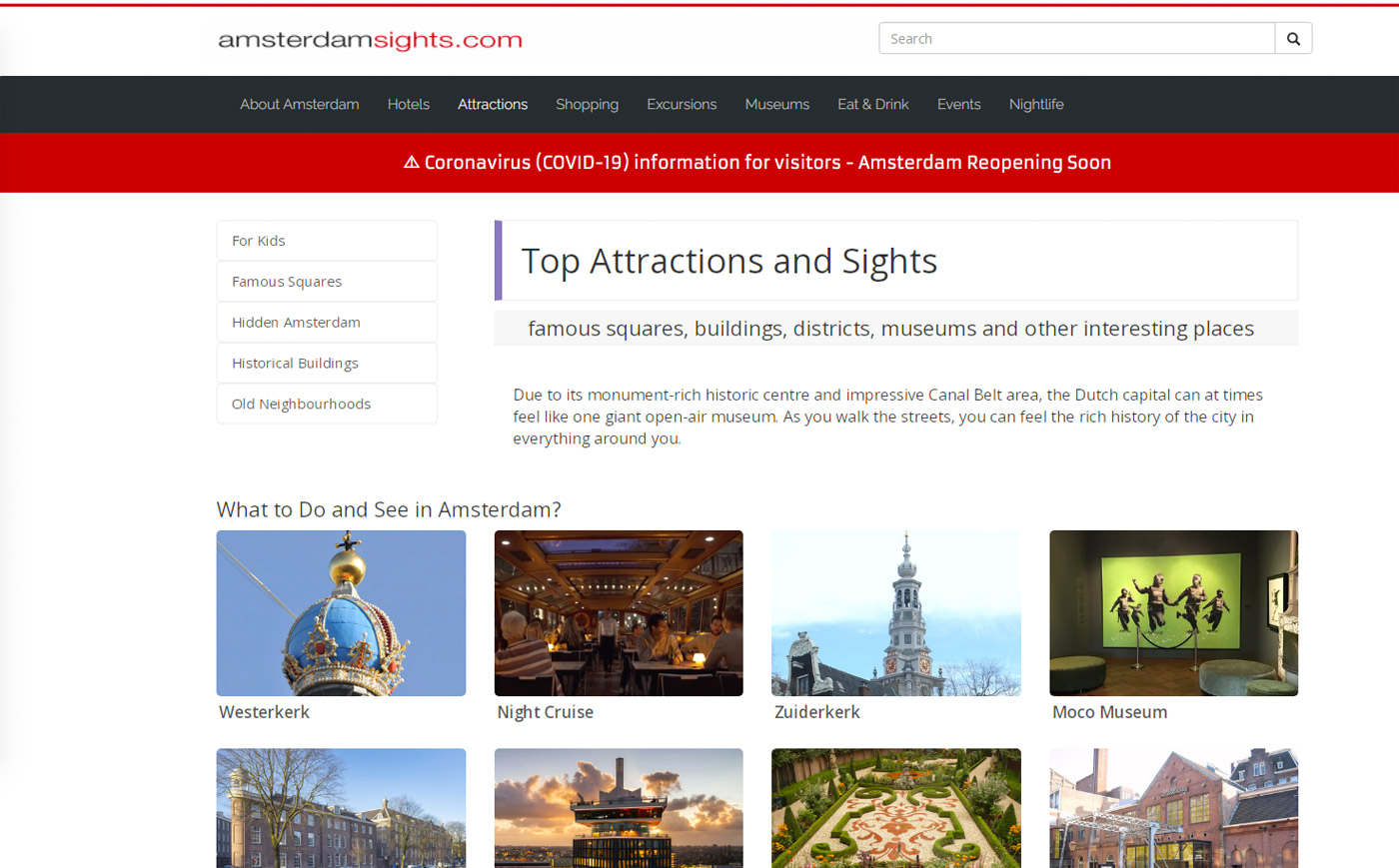Click the Moco Museum title link
This screenshot has width=1399, height=868.
click(1109, 712)
